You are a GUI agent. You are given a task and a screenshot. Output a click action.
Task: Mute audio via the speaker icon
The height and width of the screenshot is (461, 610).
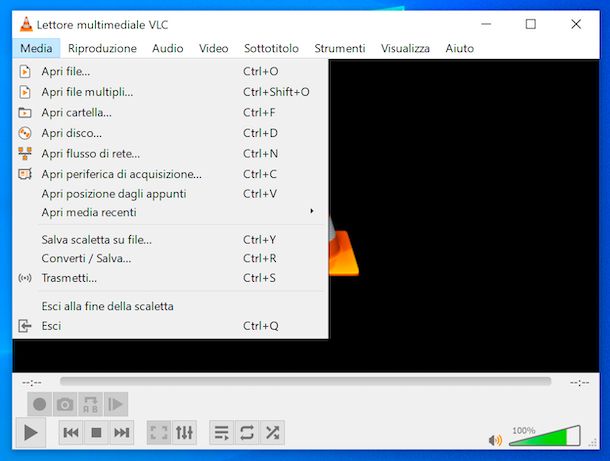click(495, 440)
